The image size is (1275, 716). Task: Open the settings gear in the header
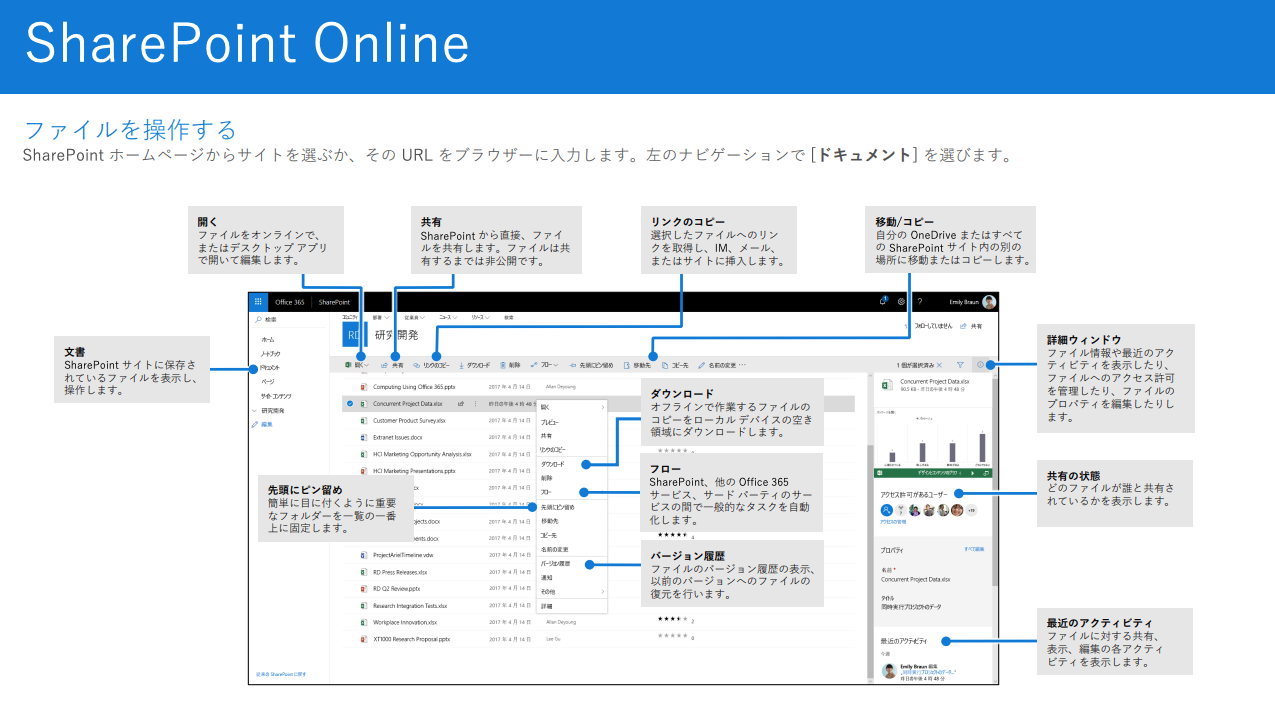(901, 301)
